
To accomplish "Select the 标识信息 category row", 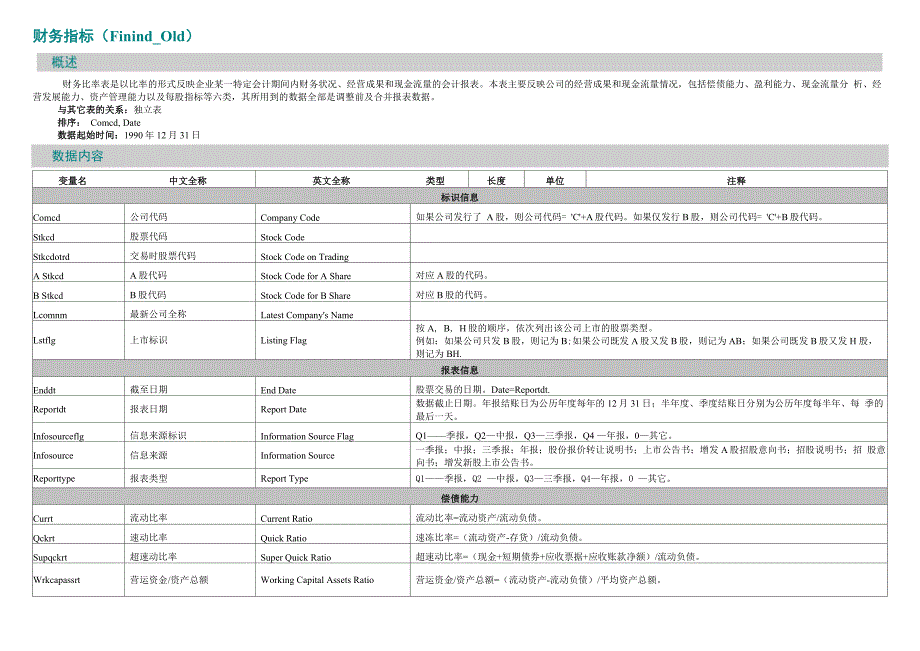I will click(x=461, y=196).
